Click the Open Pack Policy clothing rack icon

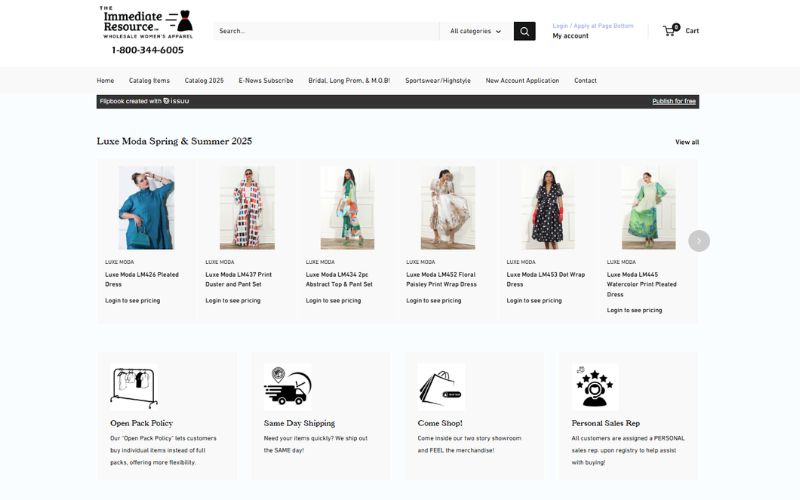(134, 387)
